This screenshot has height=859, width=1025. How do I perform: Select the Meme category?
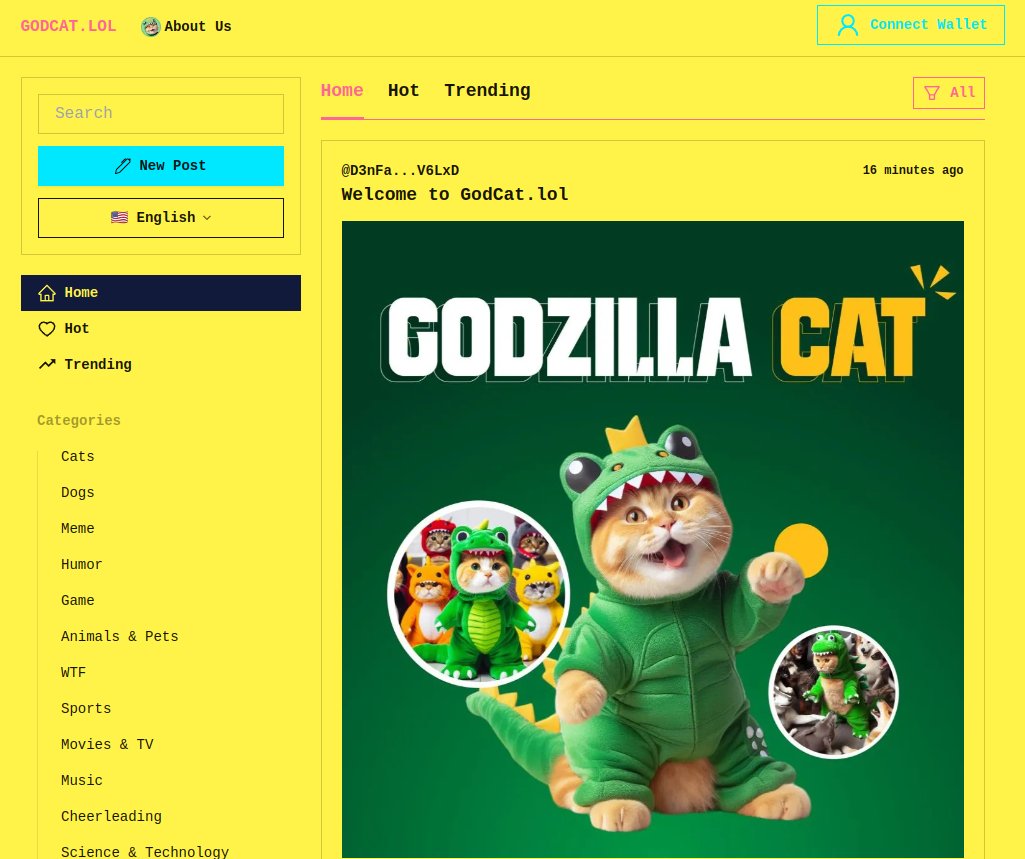(x=78, y=529)
